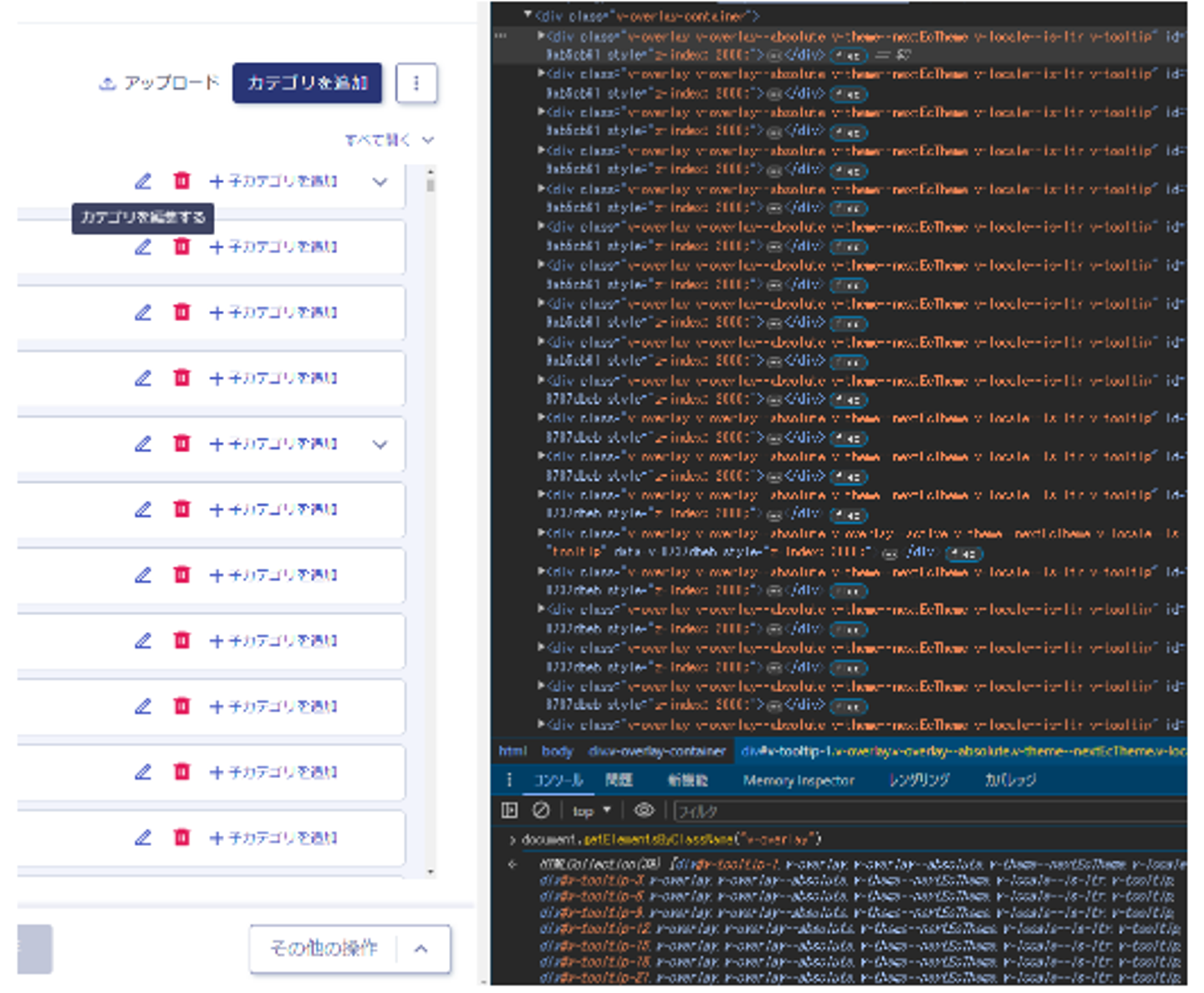
Task: Click the red trash icon in the sixth category row
Action: tap(181, 509)
